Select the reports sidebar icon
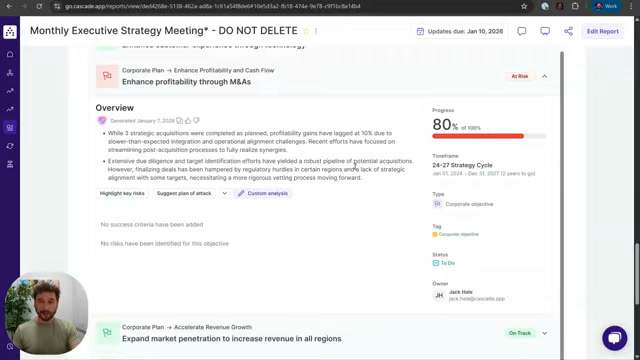Image resolution: width=640 pixels, height=360 pixels. tap(10, 128)
